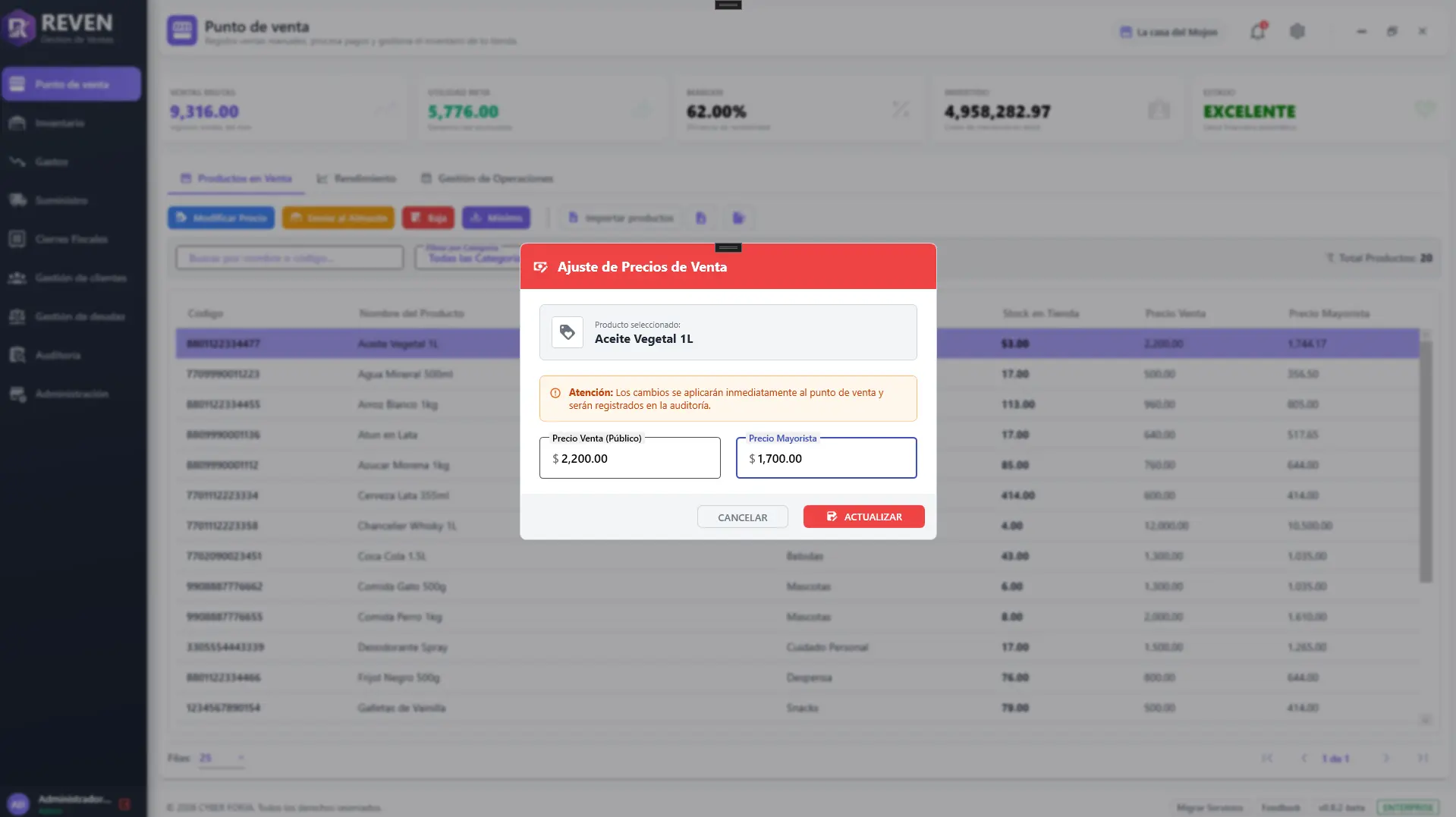Open the store selector La casa del Mojon

click(1169, 32)
